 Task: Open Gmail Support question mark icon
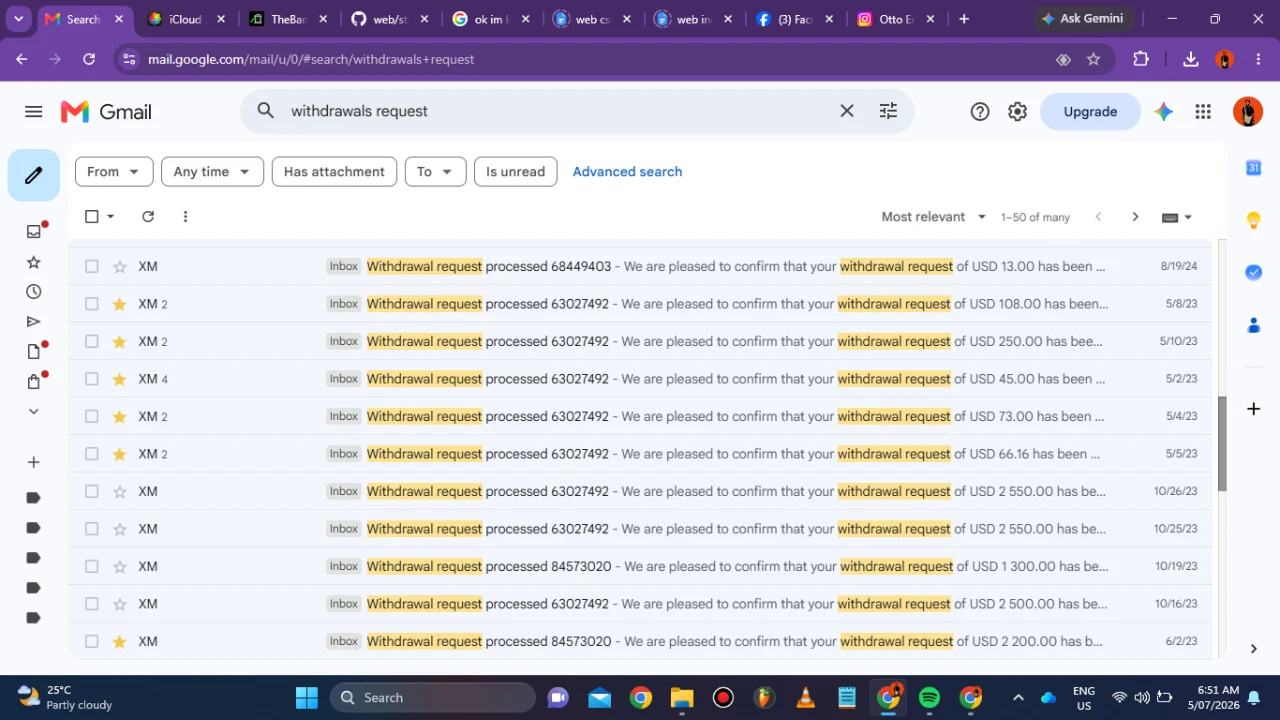pos(980,112)
